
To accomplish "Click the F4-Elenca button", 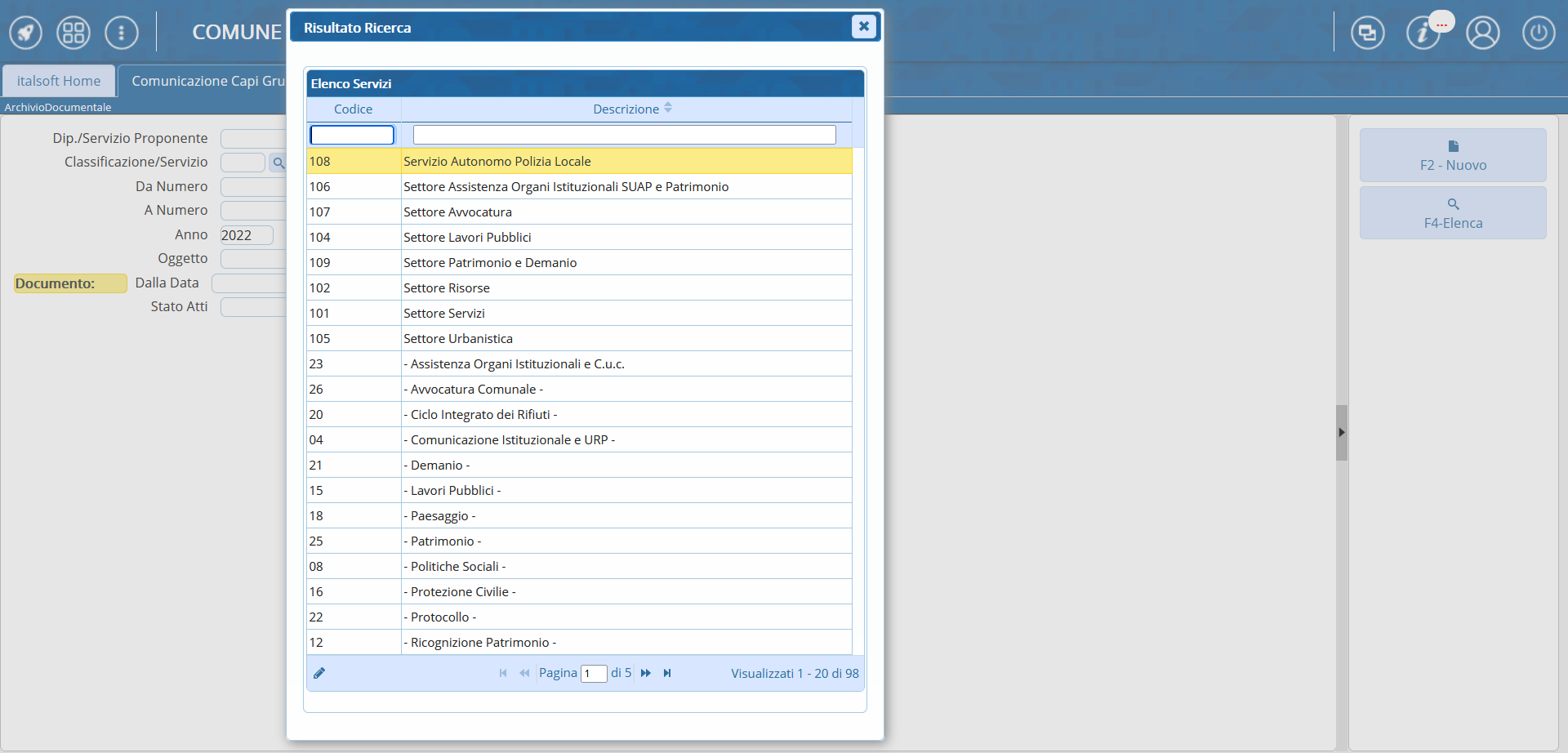I will 1453,213.
